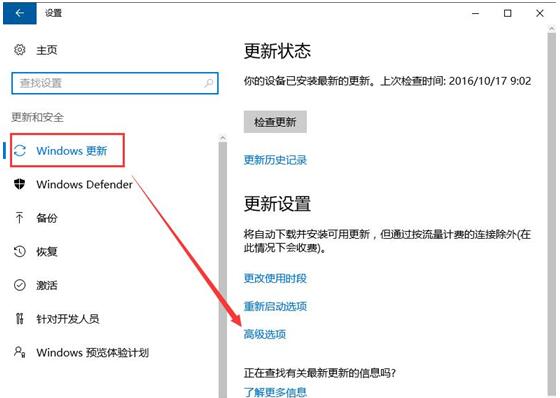This screenshot has width=560, height=398.
Task: Click the 恢复 history clock icon
Action: click(x=20, y=251)
